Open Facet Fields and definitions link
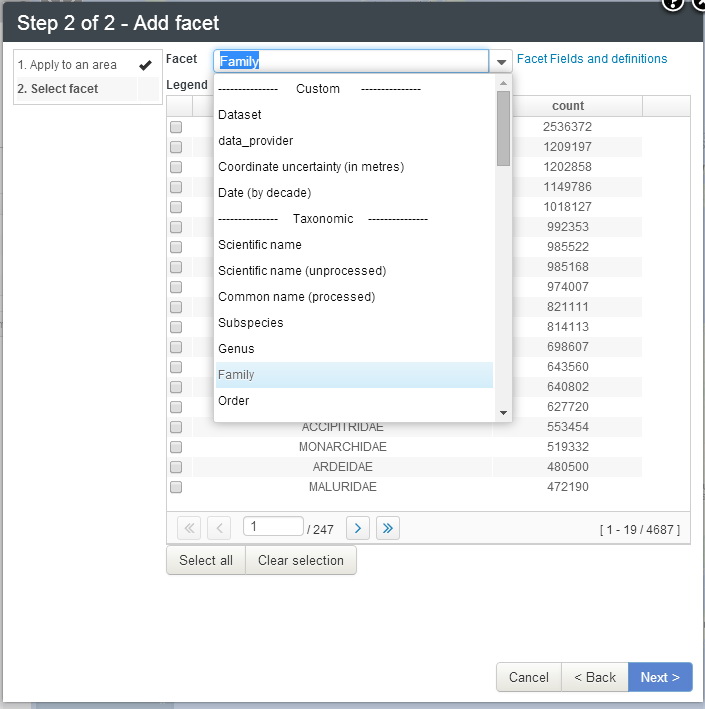Viewport: 705px width, 709px height. (592, 59)
